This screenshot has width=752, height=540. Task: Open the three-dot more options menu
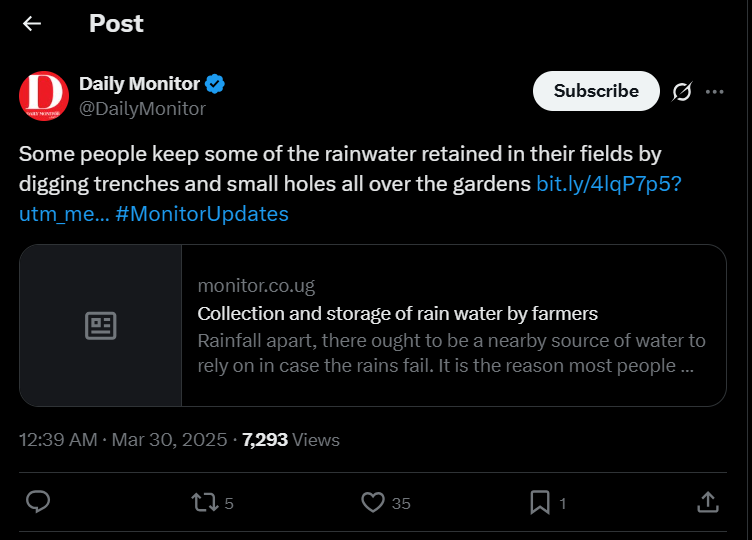coord(714,92)
